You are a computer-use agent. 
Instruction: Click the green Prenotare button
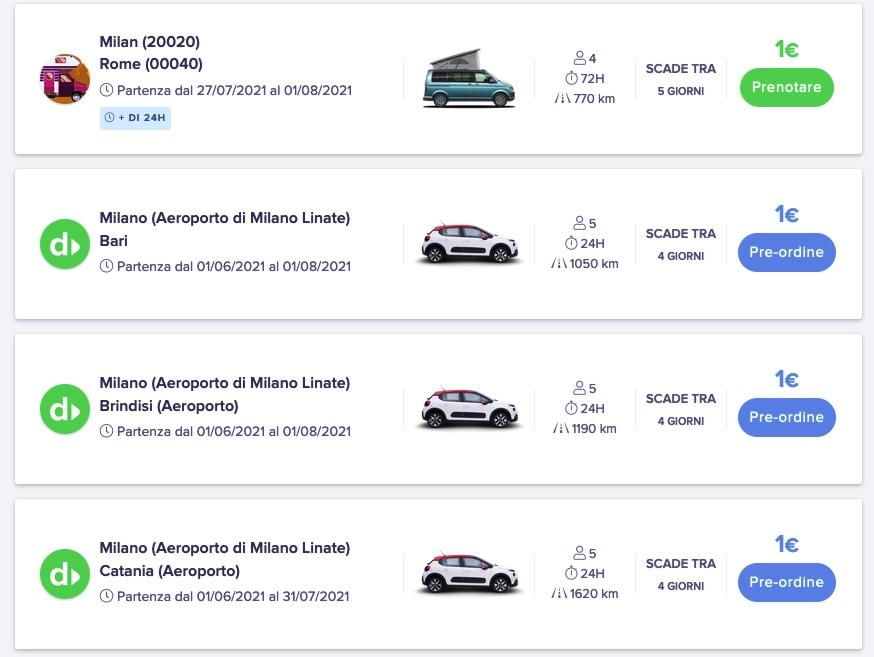click(786, 87)
